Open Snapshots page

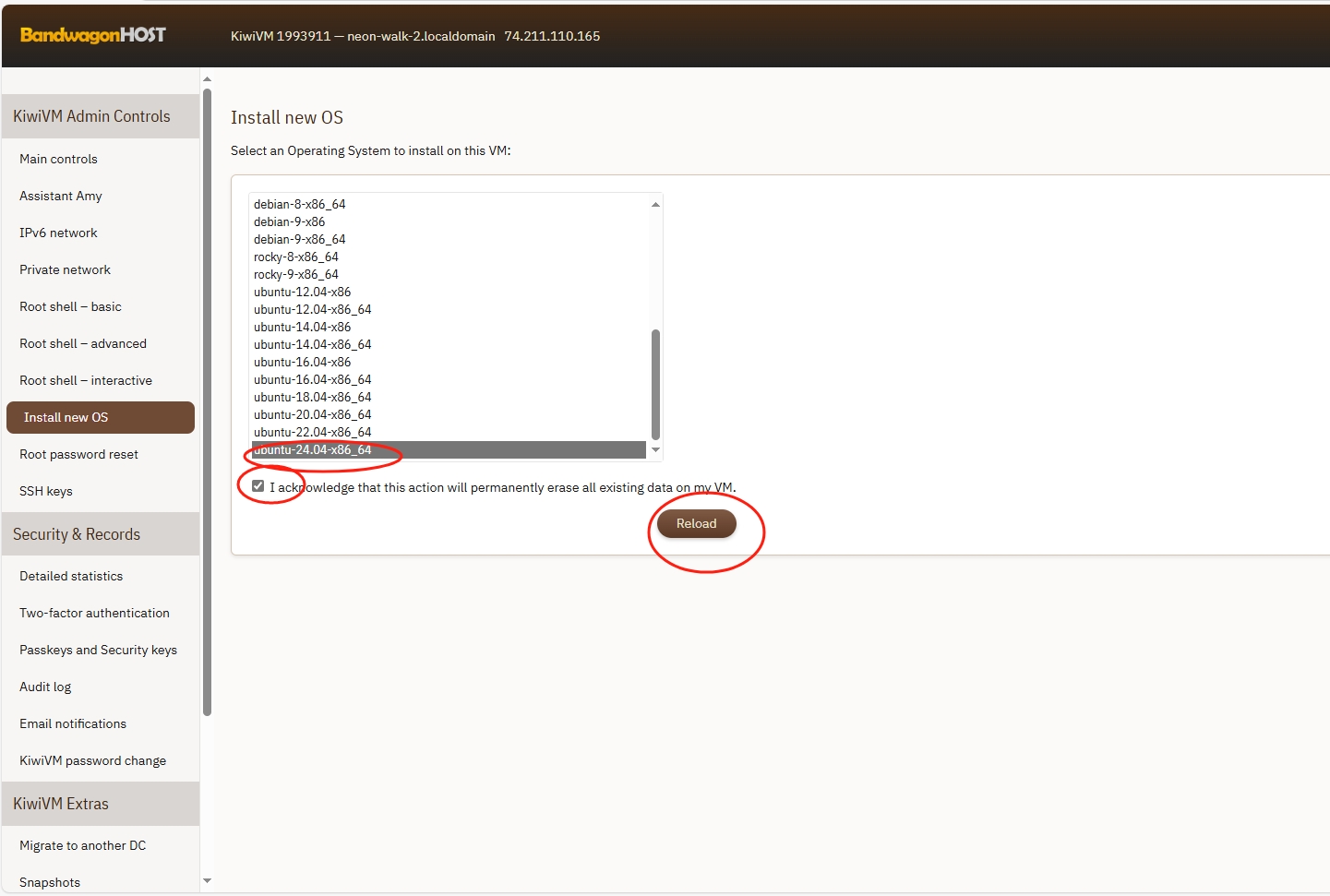coord(50,882)
